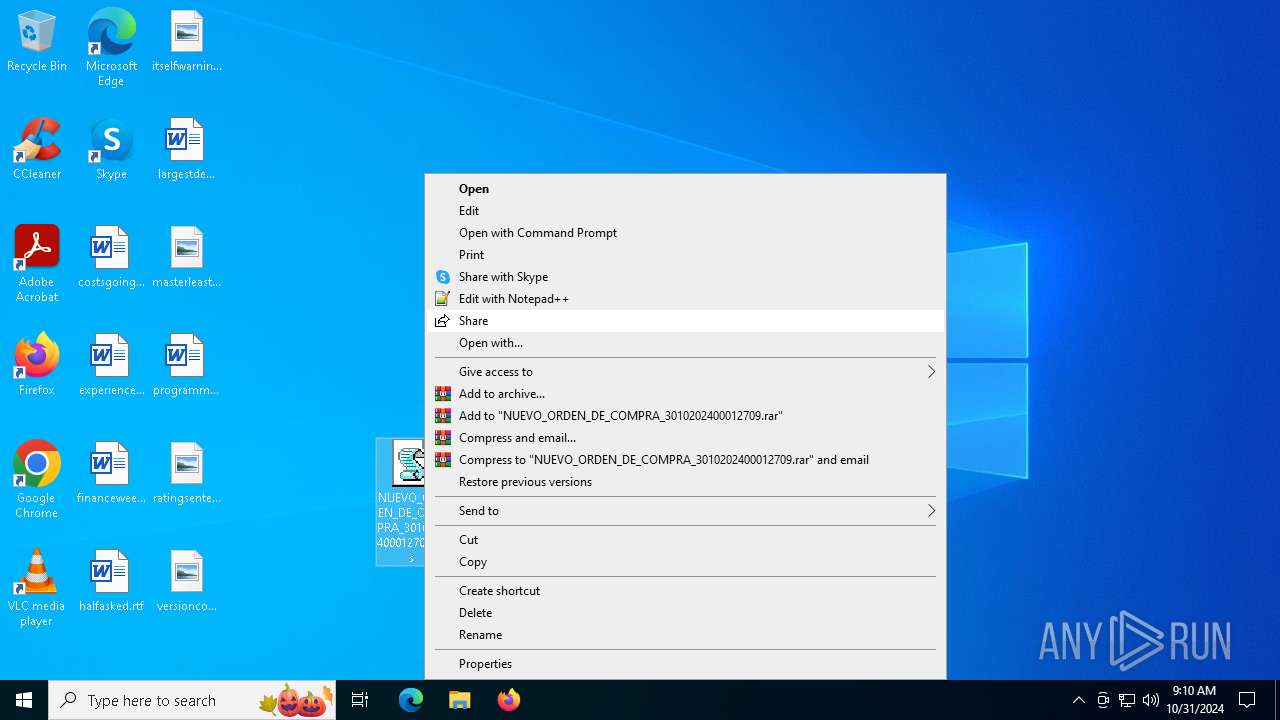Screen dimensions: 1280x720
Task: Select Compress and email... entry
Action: pyautogui.click(x=685, y=438)
